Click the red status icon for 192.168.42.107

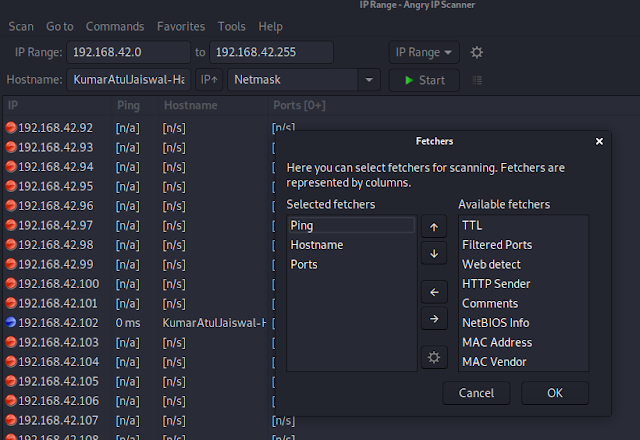(x=11, y=420)
